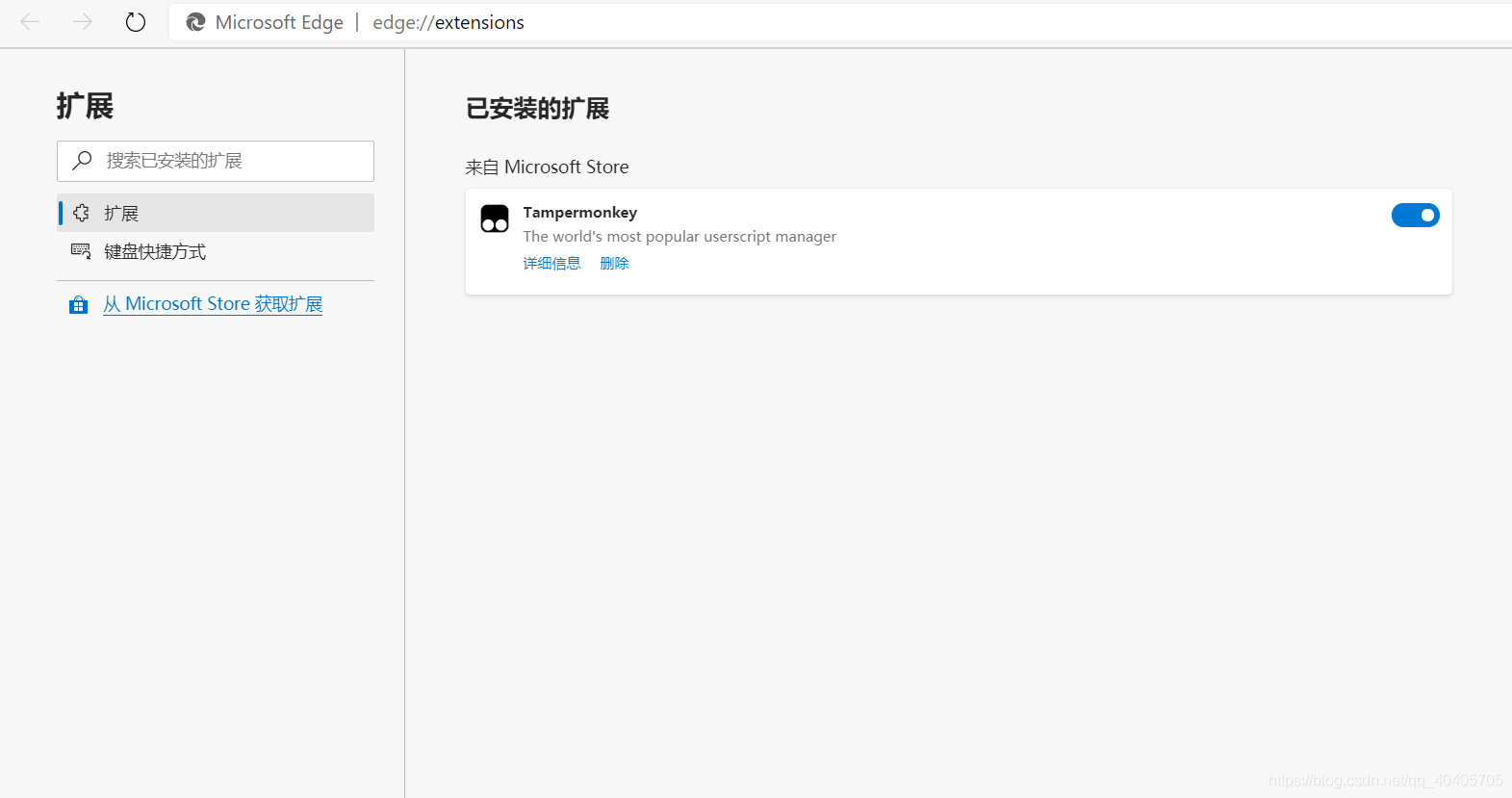This screenshot has height=798, width=1512.
Task: Go forward using the browser forward arrow
Action: click(83, 21)
